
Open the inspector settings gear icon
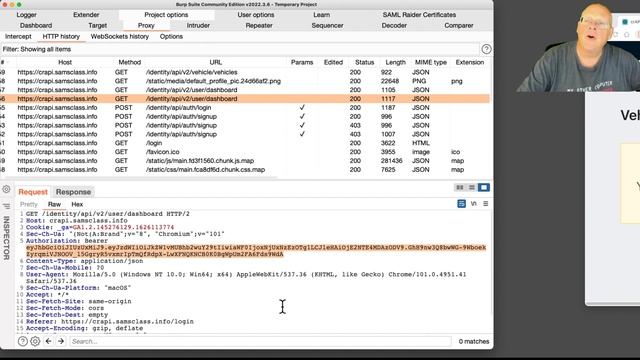pos(7,189)
